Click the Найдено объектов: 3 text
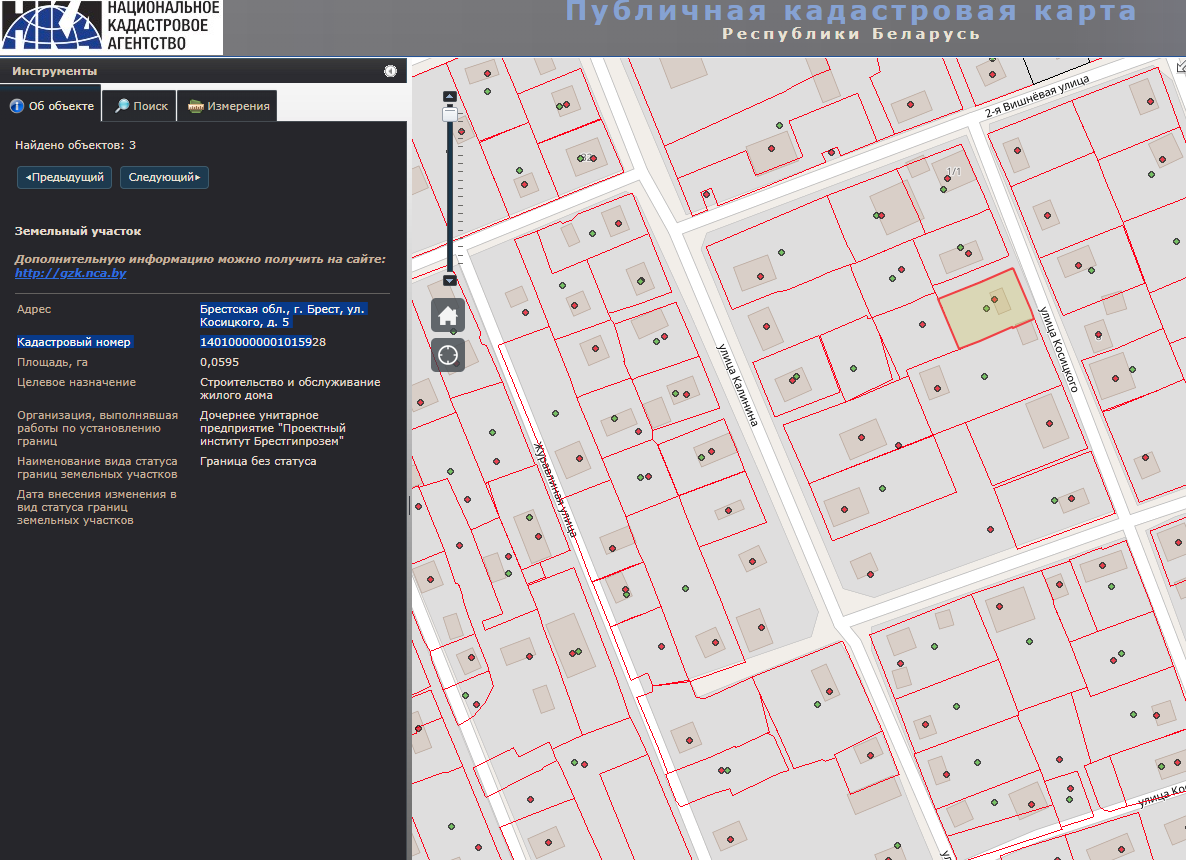The height and width of the screenshot is (860, 1186). tap(76, 145)
